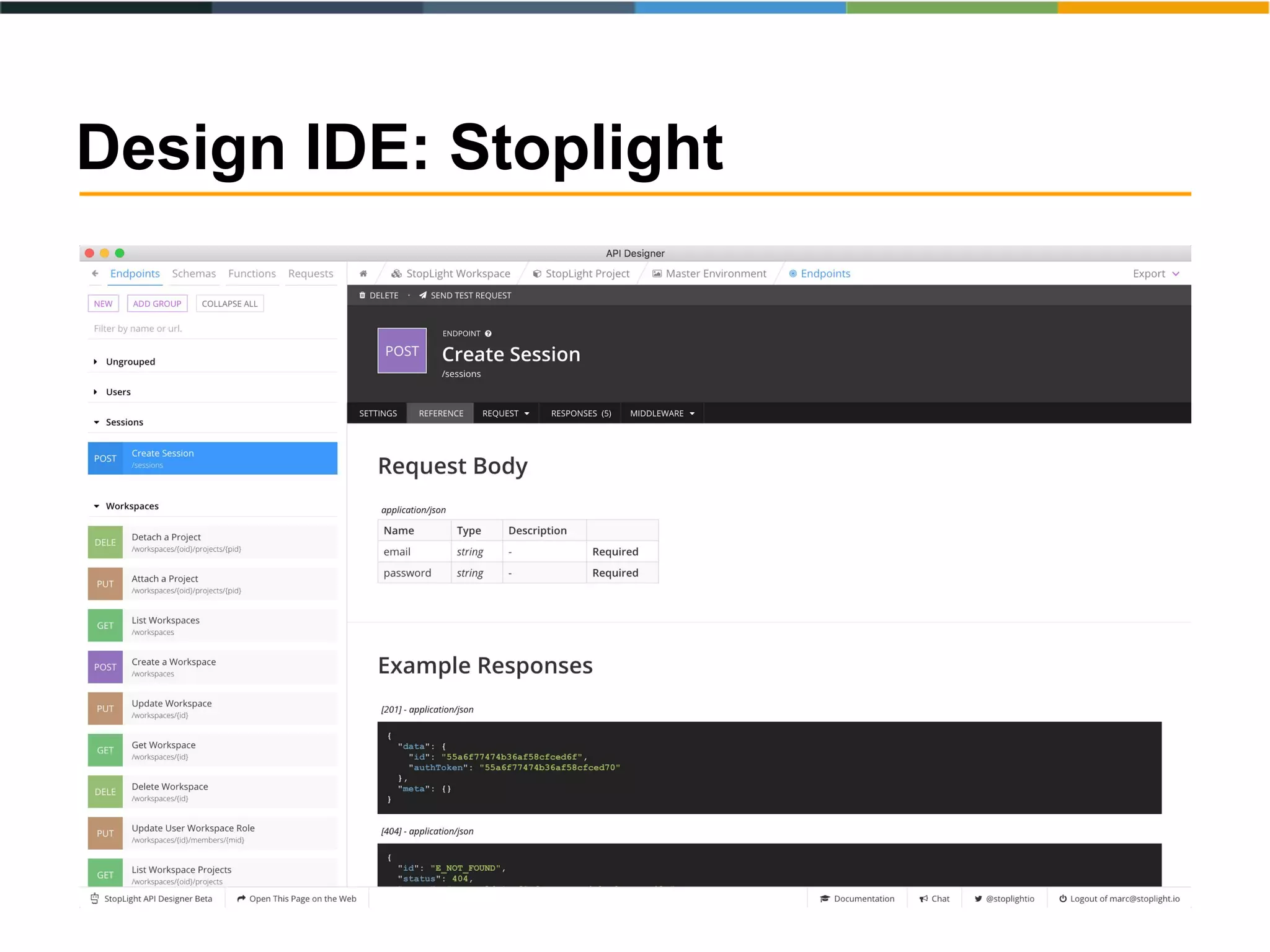
Task: Click StopLight API Designer Beta label
Action: pos(158,899)
